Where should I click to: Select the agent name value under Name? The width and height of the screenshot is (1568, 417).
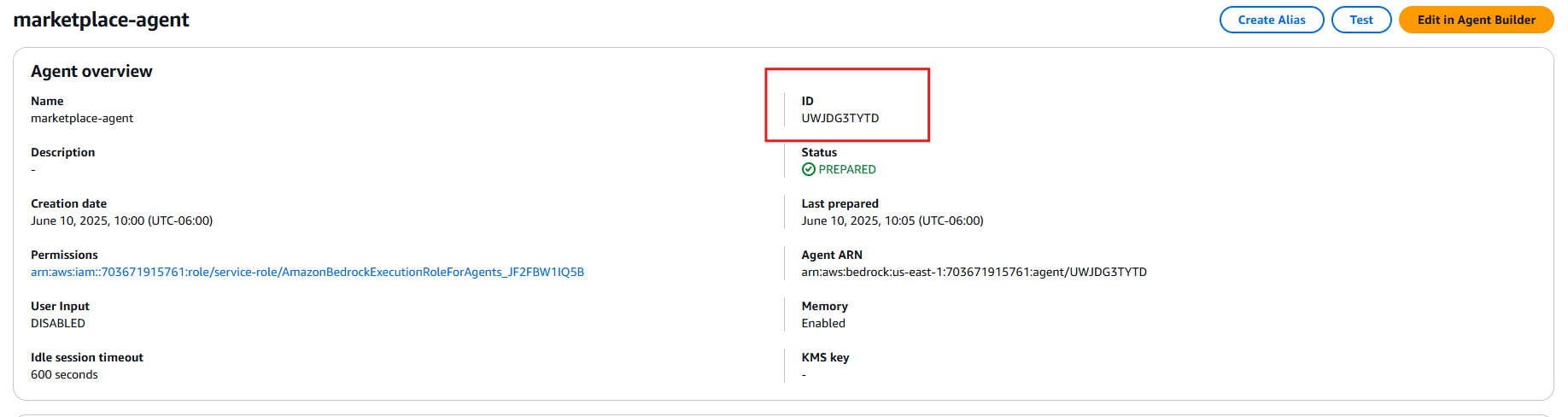click(x=82, y=118)
